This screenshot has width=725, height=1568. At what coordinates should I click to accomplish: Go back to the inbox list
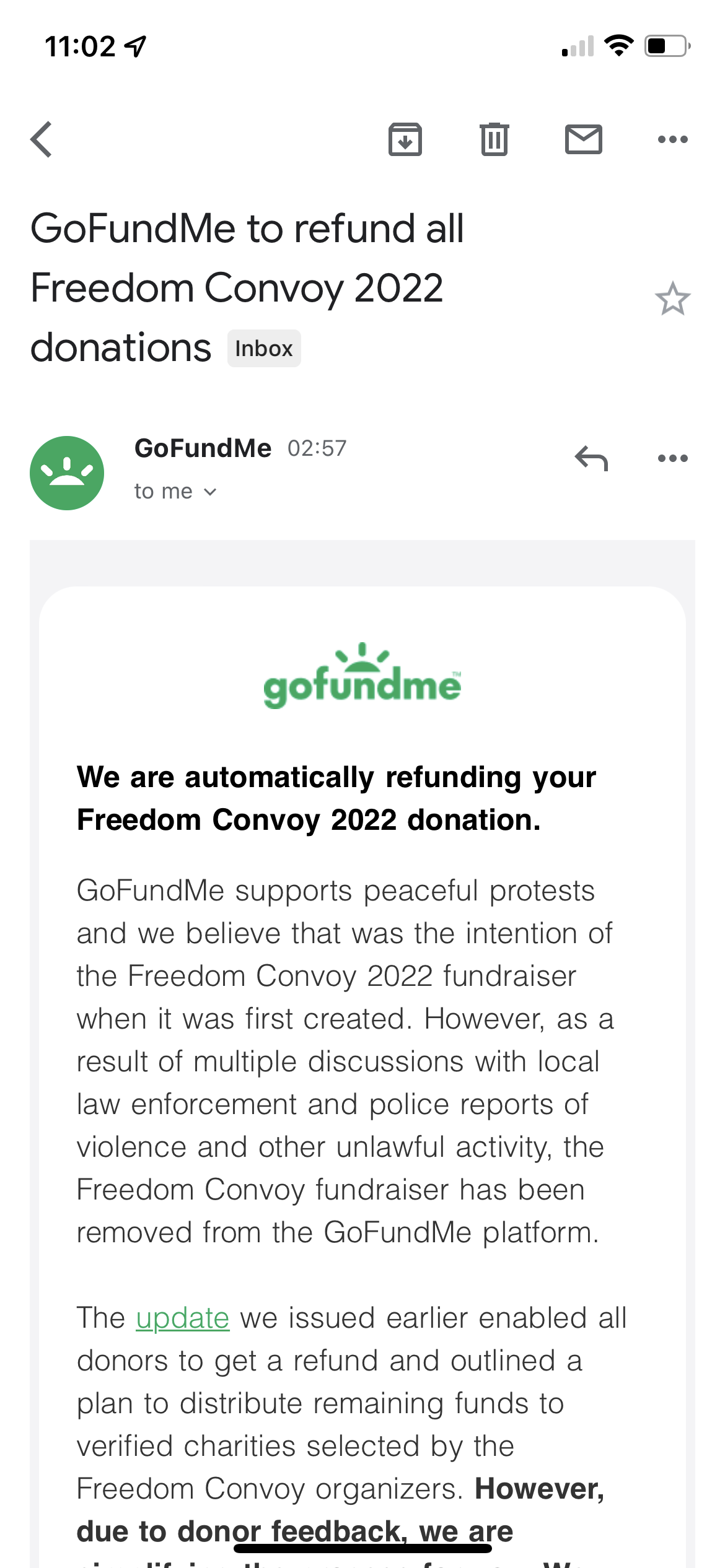point(42,139)
